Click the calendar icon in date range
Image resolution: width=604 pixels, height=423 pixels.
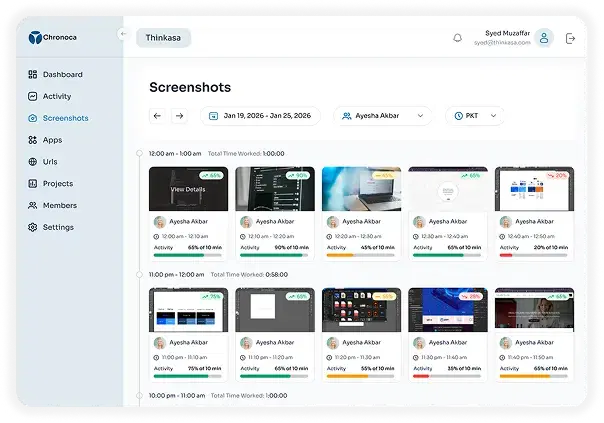[x=213, y=116]
